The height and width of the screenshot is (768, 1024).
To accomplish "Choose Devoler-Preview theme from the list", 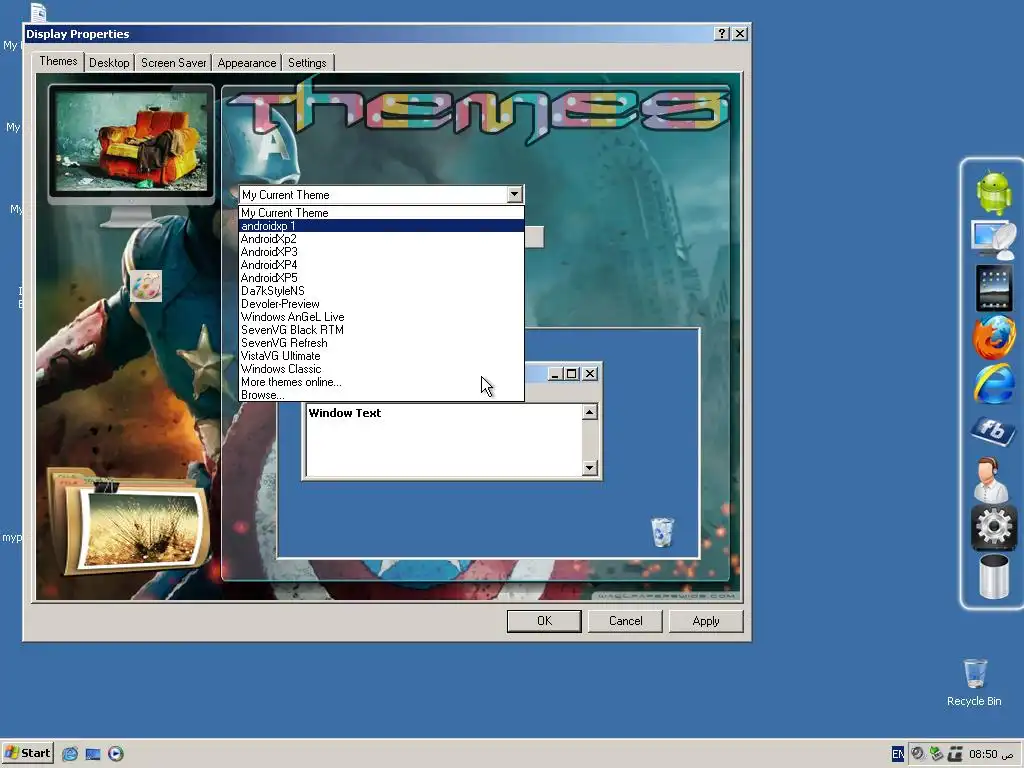I will pos(381,304).
